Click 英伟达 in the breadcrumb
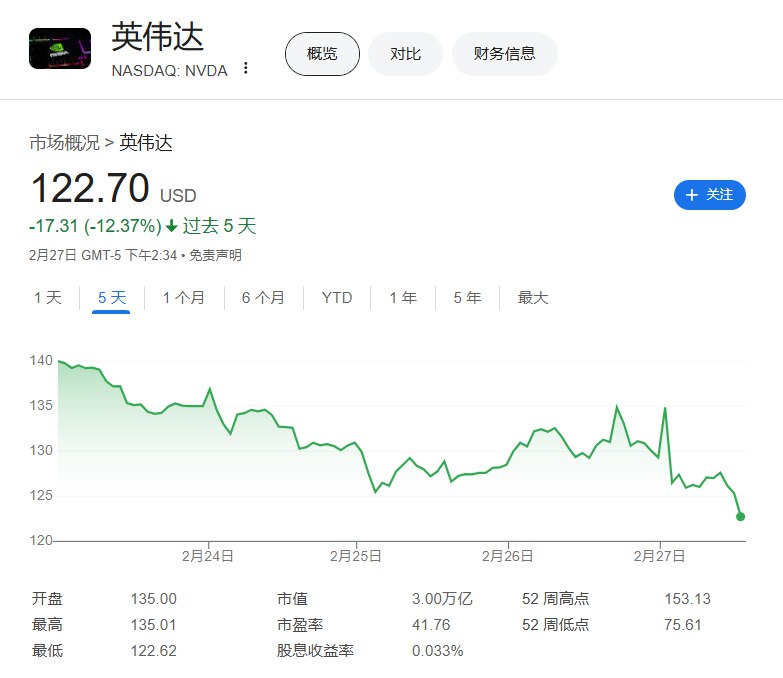Viewport: 783px width, 678px height. click(146, 143)
